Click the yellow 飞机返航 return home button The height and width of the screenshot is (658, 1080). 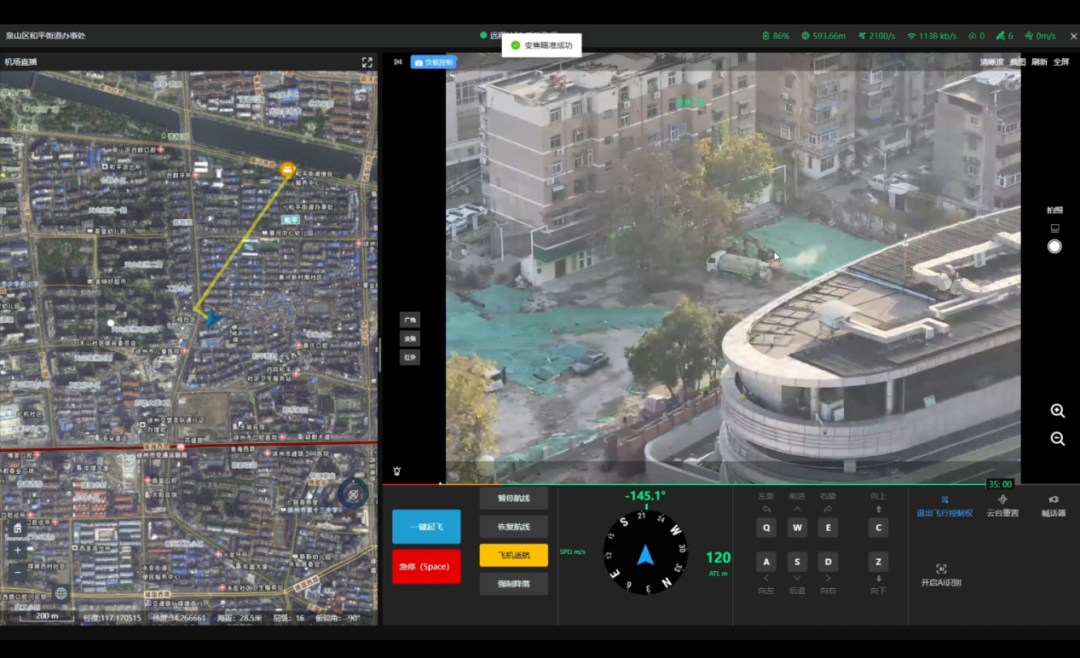[x=513, y=555]
